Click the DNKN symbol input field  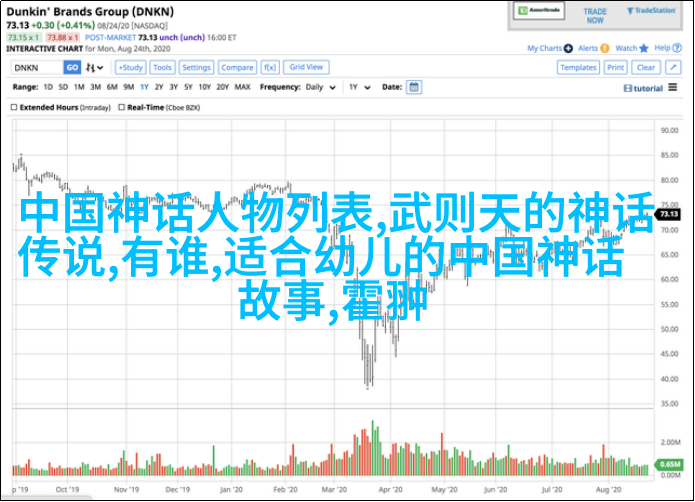37,68
